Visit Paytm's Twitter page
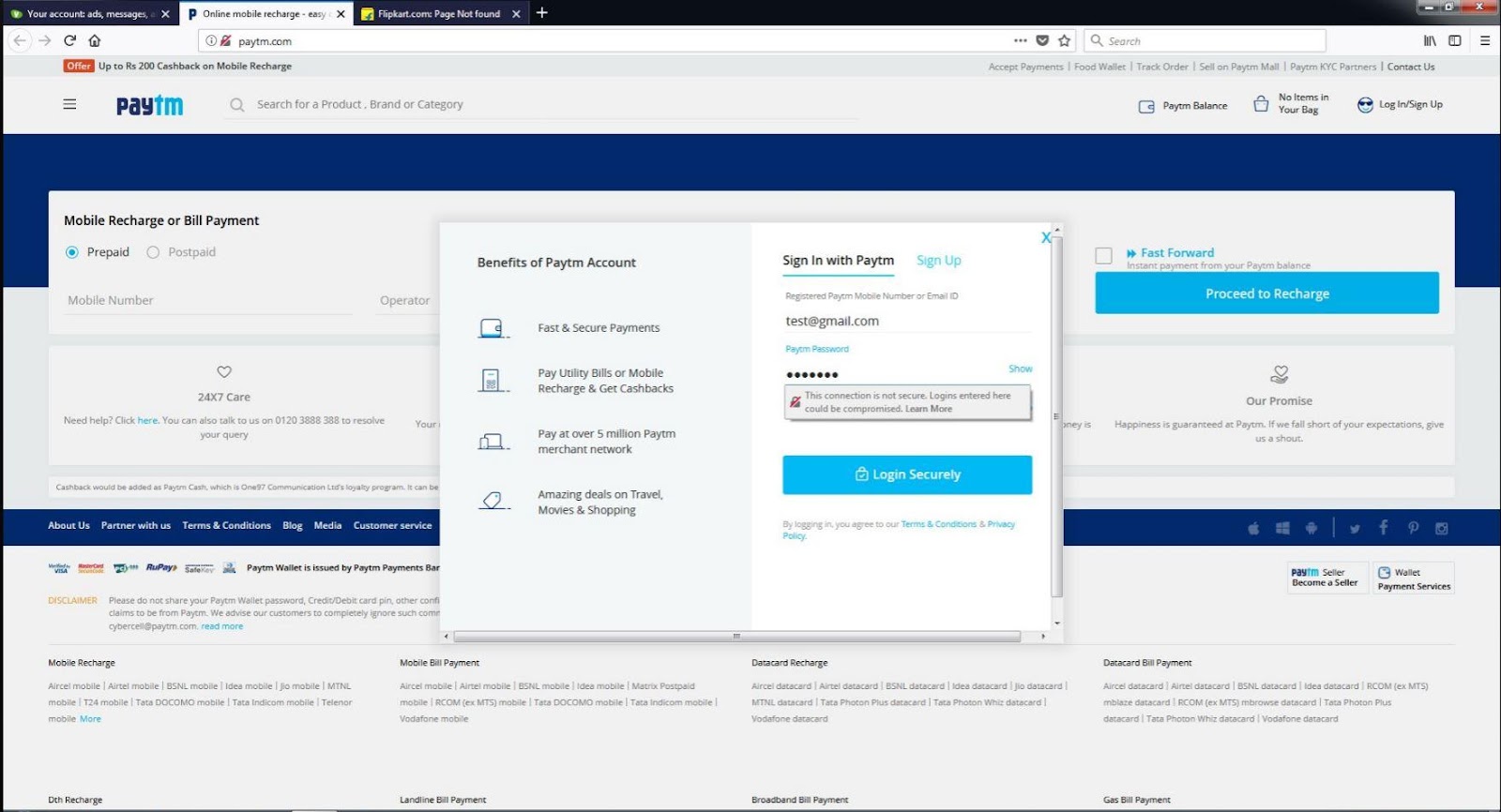 point(1355,529)
